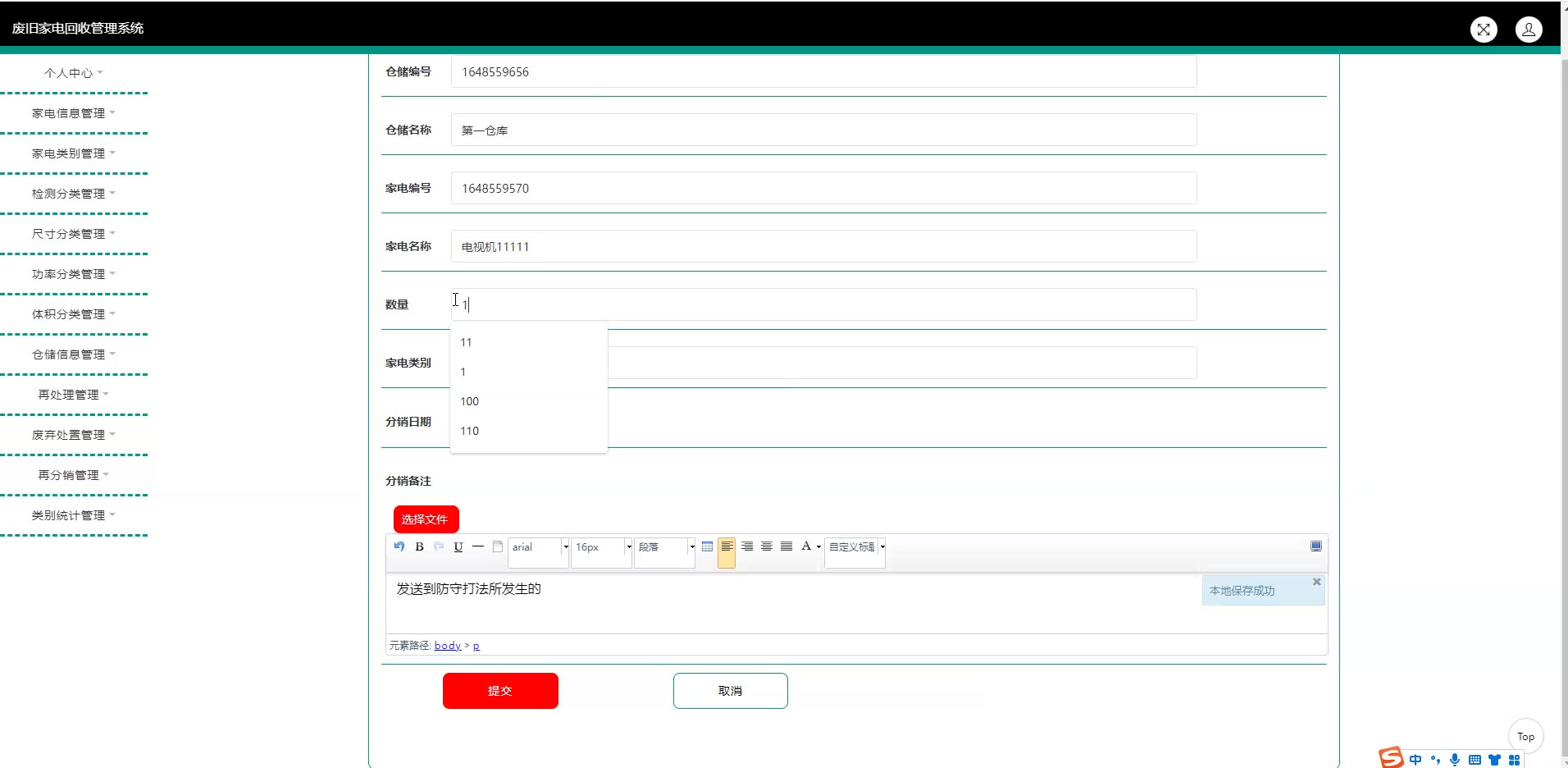Image resolution: width=1568 pixels, height=768 pixels.
Task: Open the IME toolbox grid icon
Action: [1514, 760]
